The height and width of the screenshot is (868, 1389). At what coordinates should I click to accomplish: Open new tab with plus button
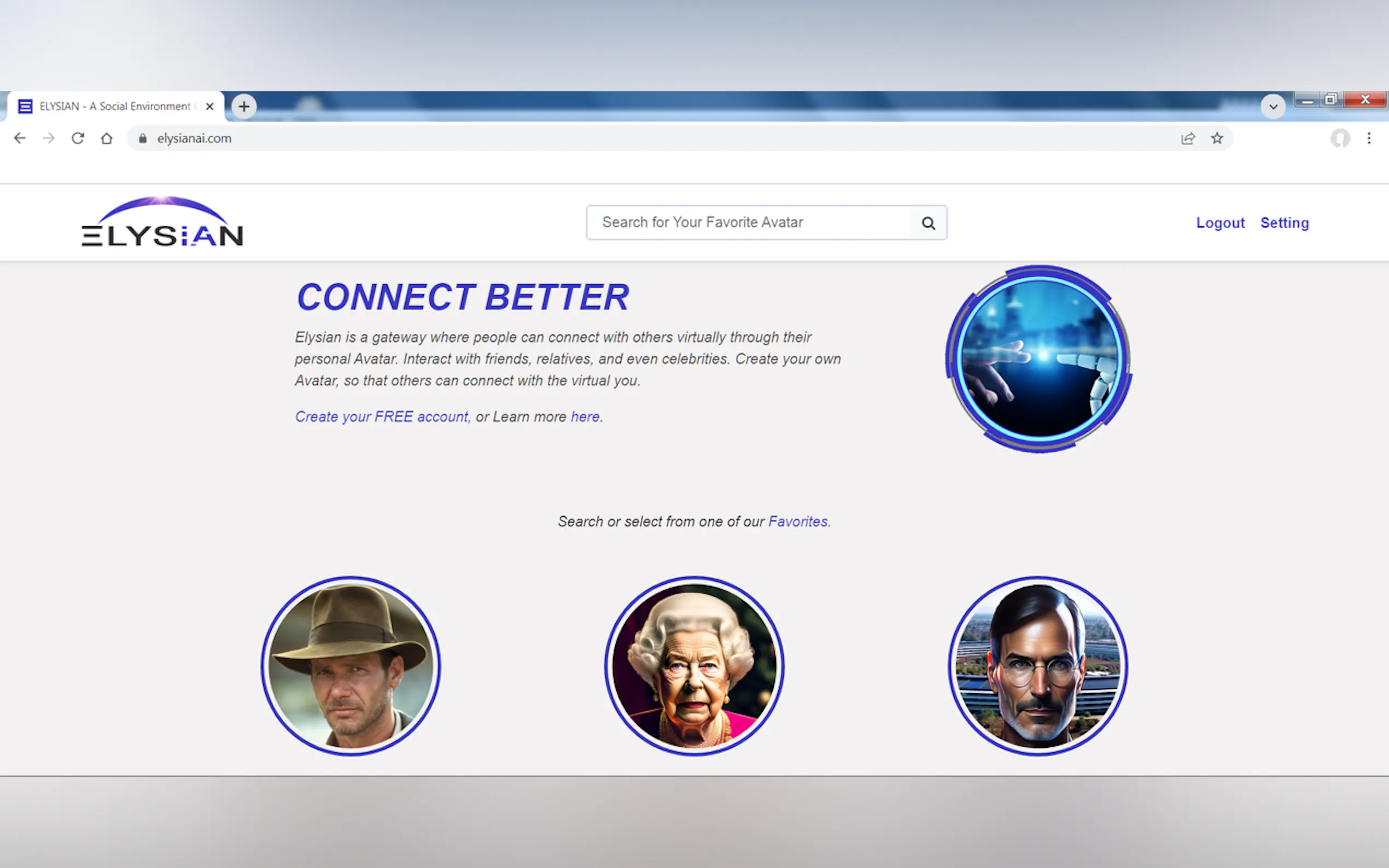click(244, 106)
